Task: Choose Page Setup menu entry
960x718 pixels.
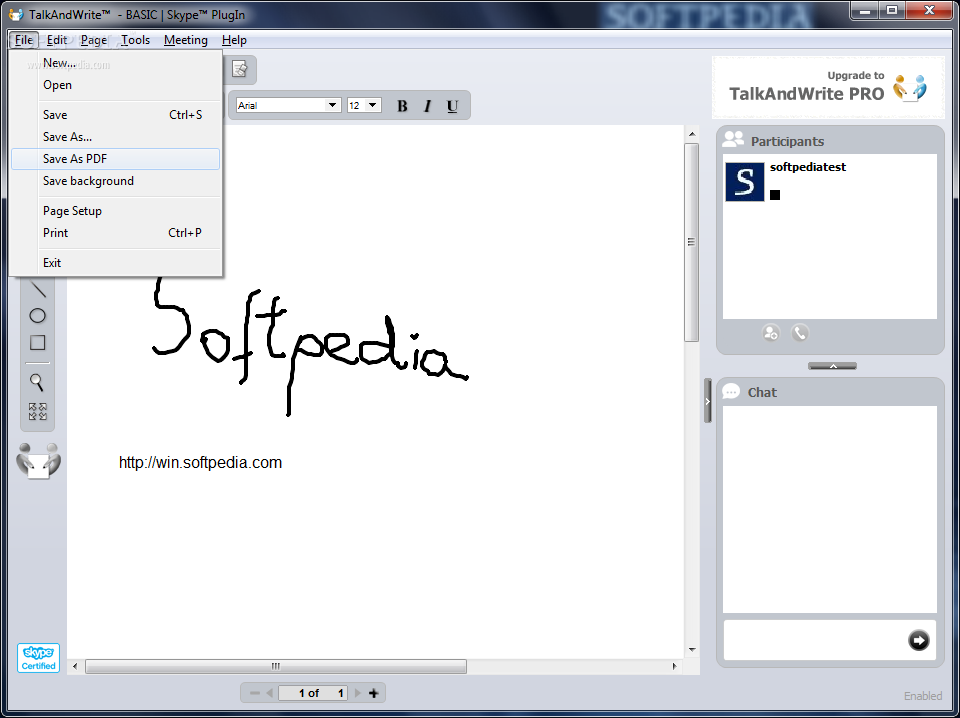Action: pyautogui.click(x=115, y=211)
